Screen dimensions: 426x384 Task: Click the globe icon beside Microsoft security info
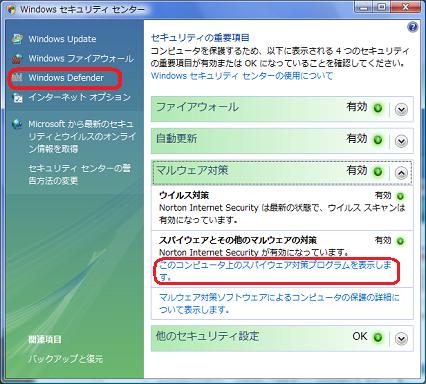(x=17, y=124)
